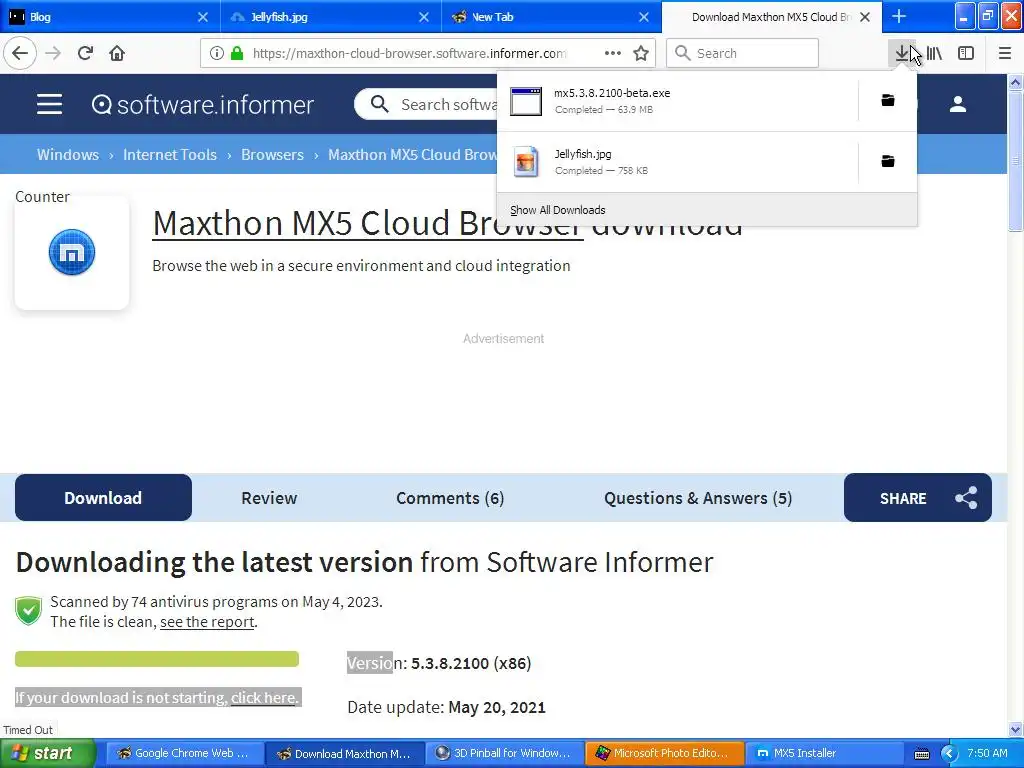The image size is (1024, 768).
Task: Click the Firefox Search field
Action: click(742, 53)
